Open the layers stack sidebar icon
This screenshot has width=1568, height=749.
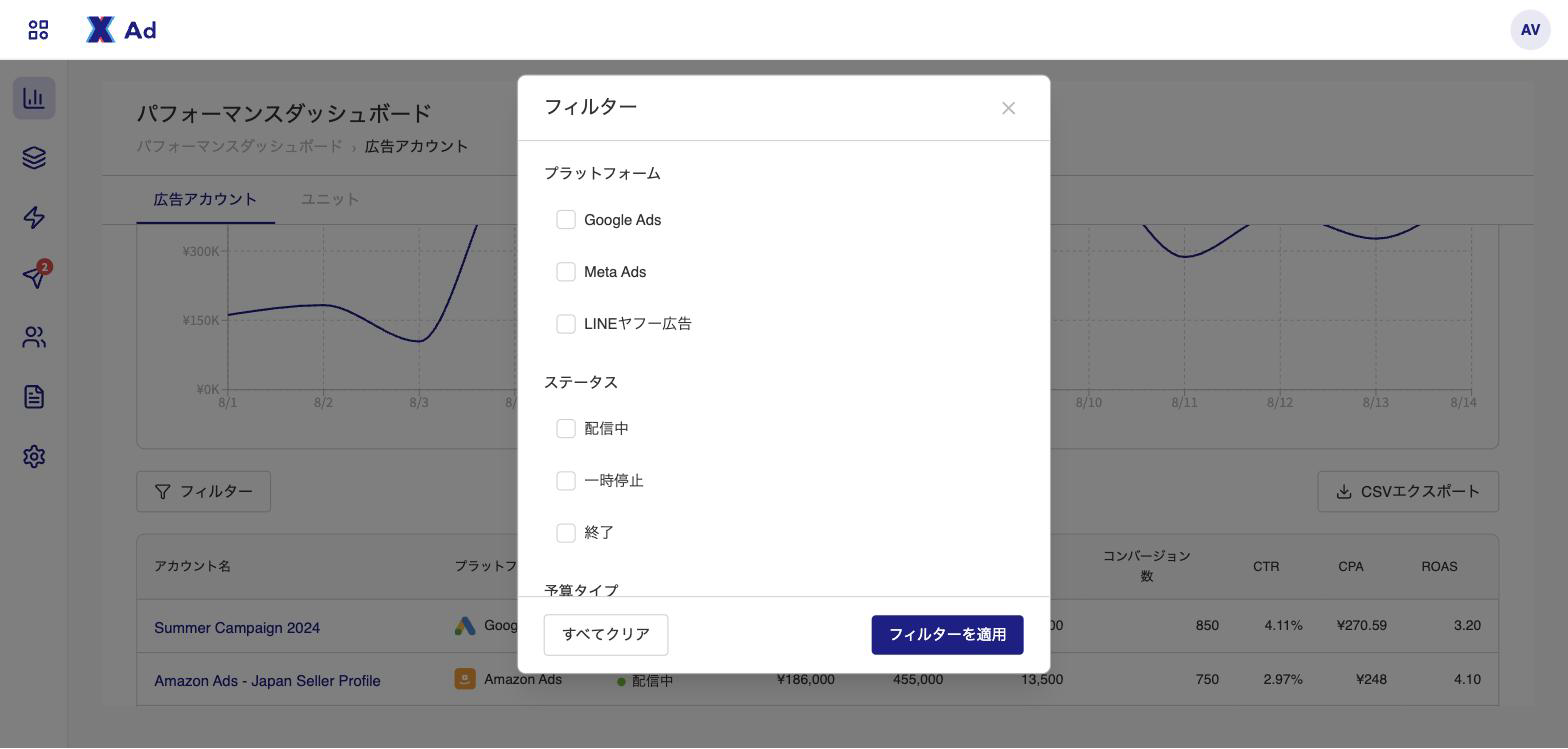34,158
